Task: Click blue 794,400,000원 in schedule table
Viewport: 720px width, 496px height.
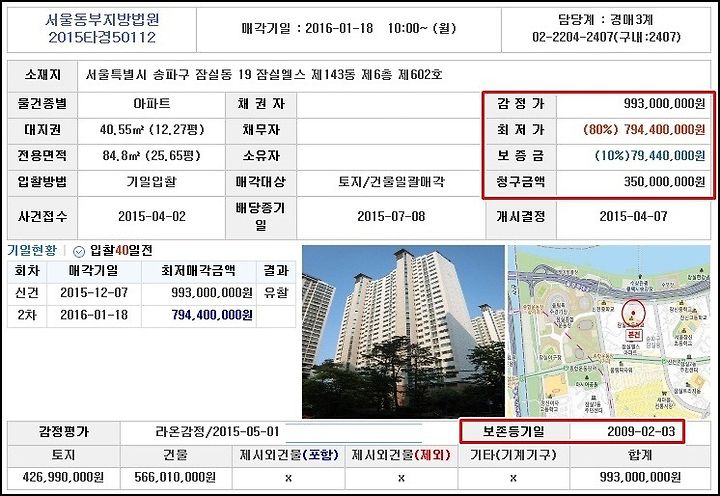Action: coord(212,316)
